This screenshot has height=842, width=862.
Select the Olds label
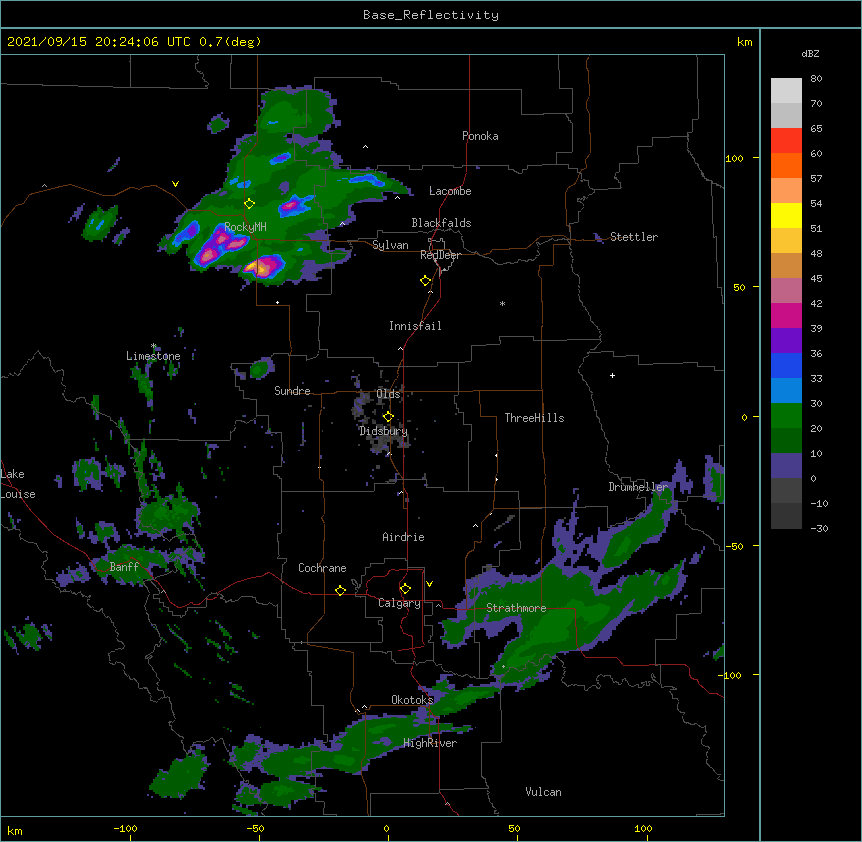pyautogui.click(x=388, y=394)
